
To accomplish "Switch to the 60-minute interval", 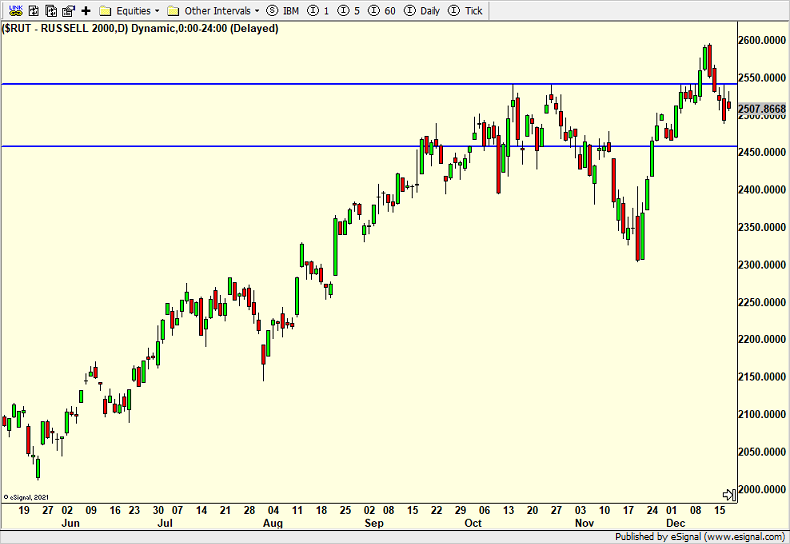I will [385, 11].
